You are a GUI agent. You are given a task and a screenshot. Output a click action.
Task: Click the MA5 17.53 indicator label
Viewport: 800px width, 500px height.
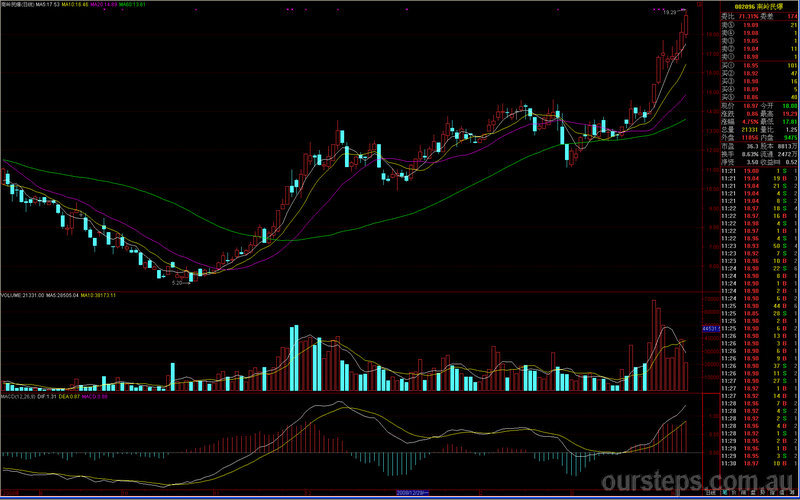pyautogui.click(x=47, y=5)
